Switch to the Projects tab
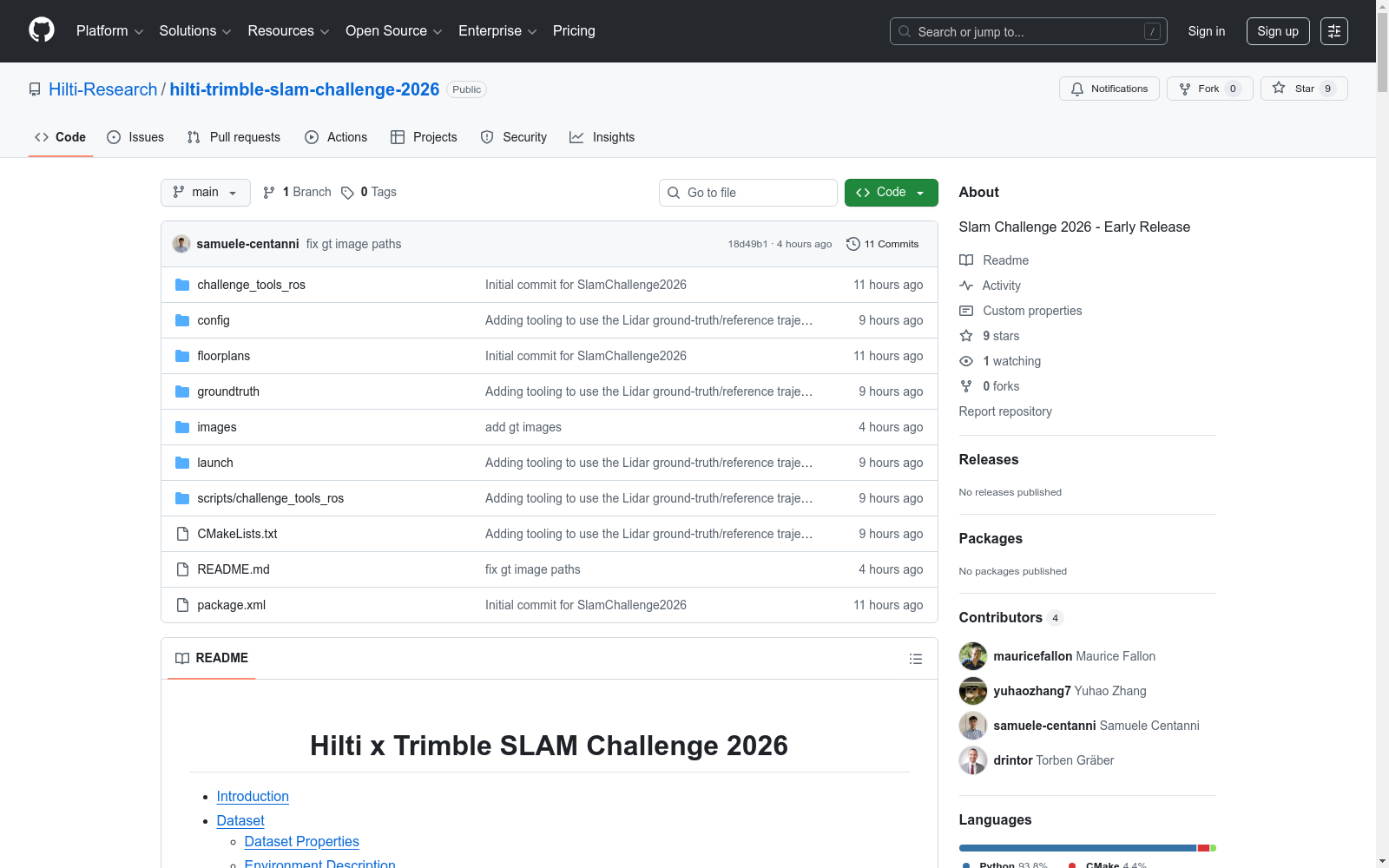This screenshot has height=868, width=1389. (424, 137)
